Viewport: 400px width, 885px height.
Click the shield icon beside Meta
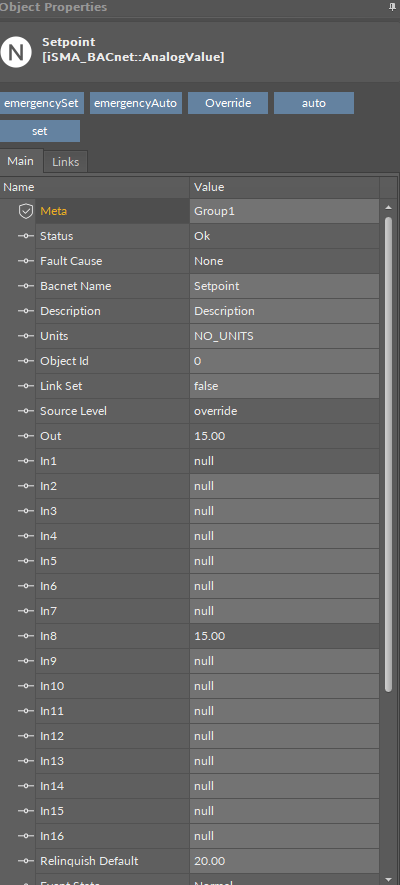pyautogui.click(x=25, y=212)
